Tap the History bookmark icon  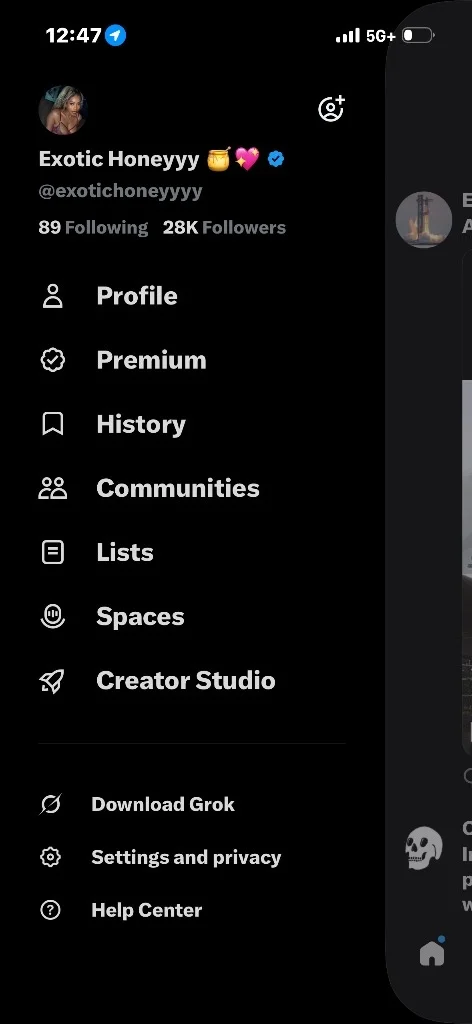coord(52,424)
